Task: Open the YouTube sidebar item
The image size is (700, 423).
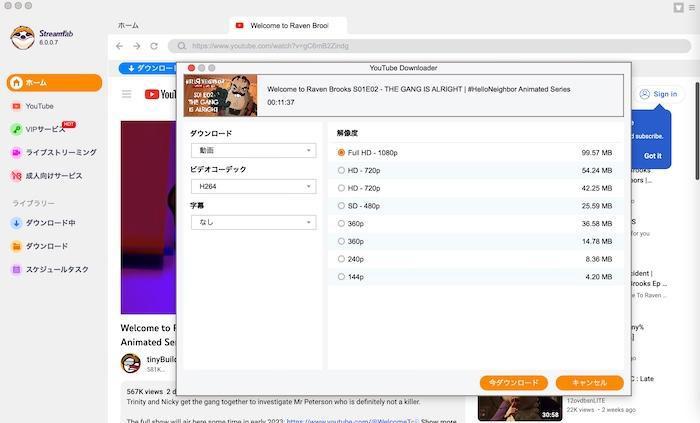Action: coord(39,106)
